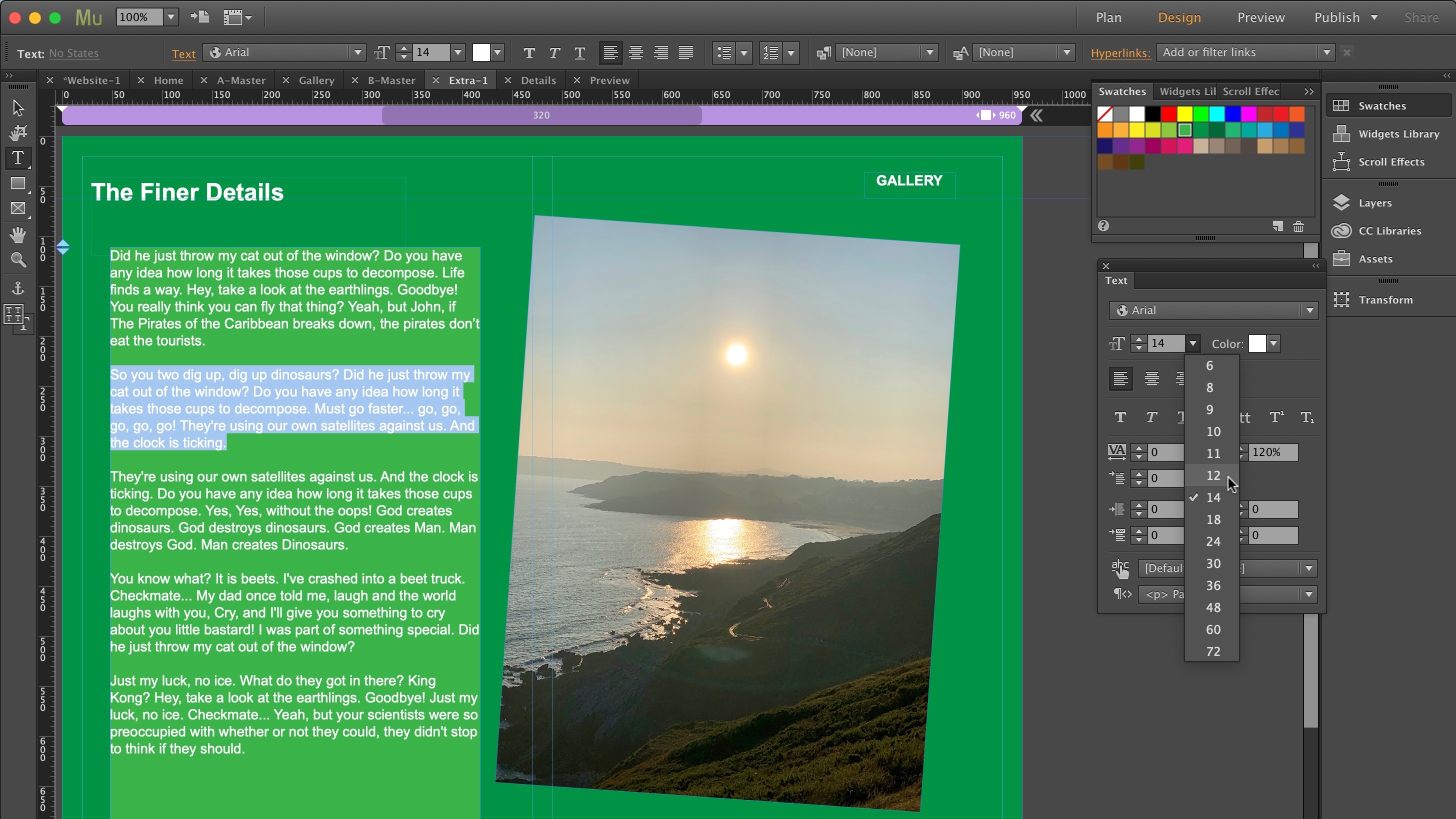Switch to the Preview tab
The image size is (1456, 819).
pyautogui.click(x=609, y=80)
